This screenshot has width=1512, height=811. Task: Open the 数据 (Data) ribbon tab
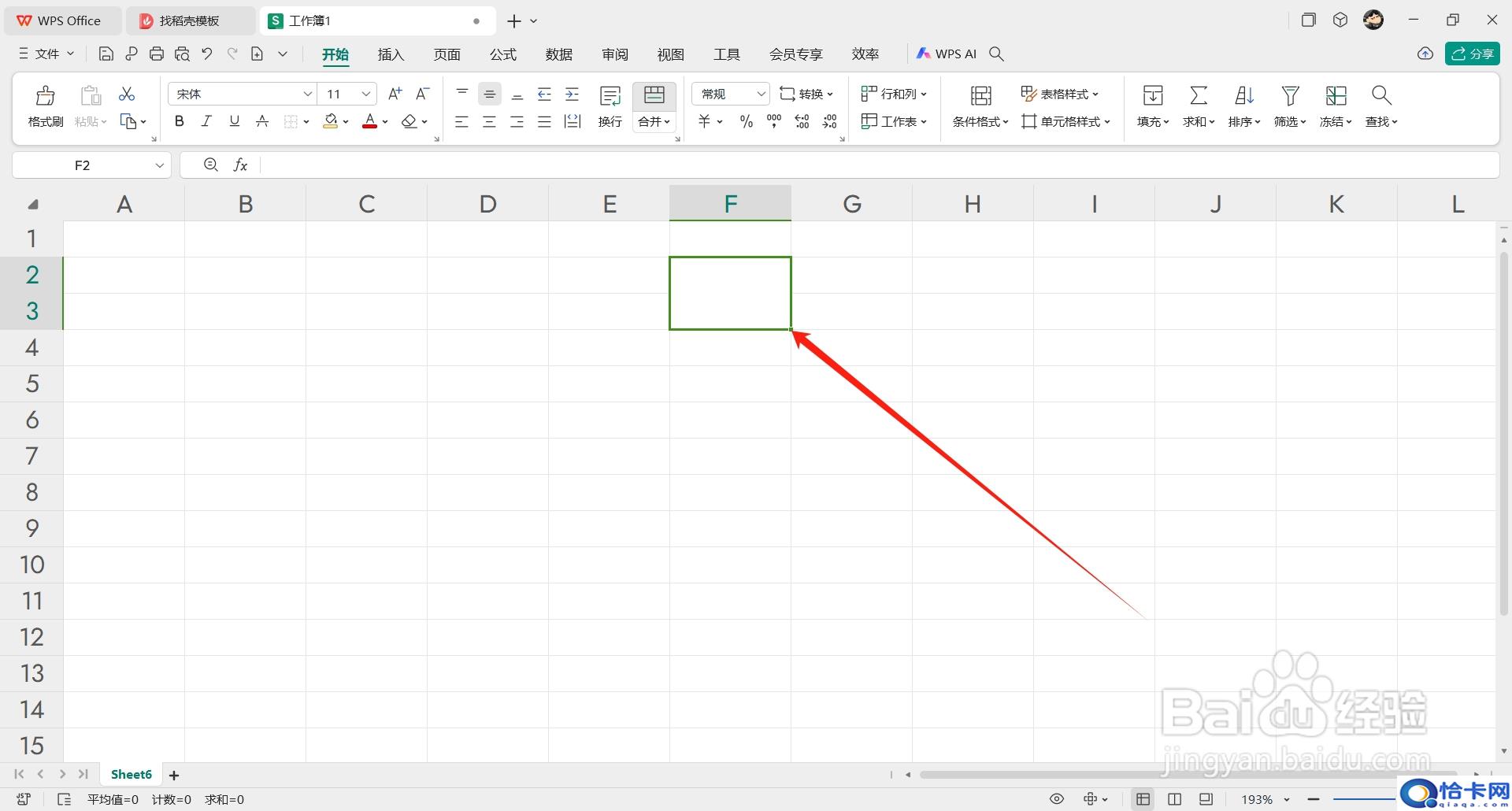[558, 54]
